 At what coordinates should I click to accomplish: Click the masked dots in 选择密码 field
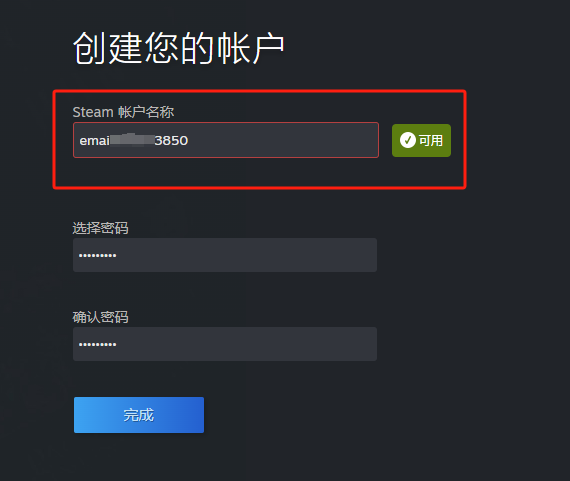[97, 256]
